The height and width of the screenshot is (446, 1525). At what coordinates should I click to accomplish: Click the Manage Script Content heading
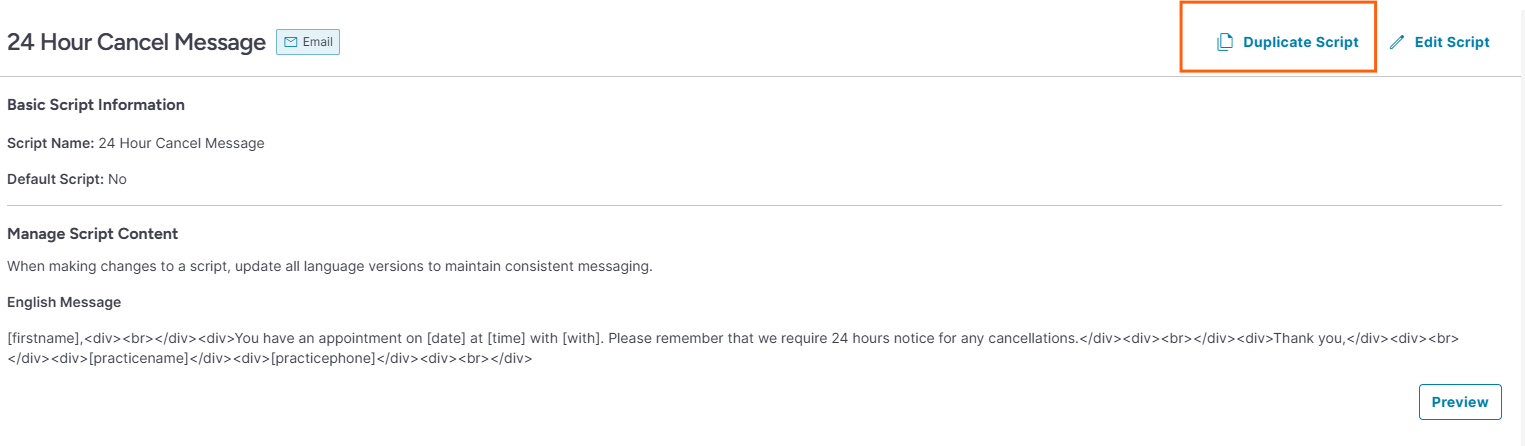point(92,234)
